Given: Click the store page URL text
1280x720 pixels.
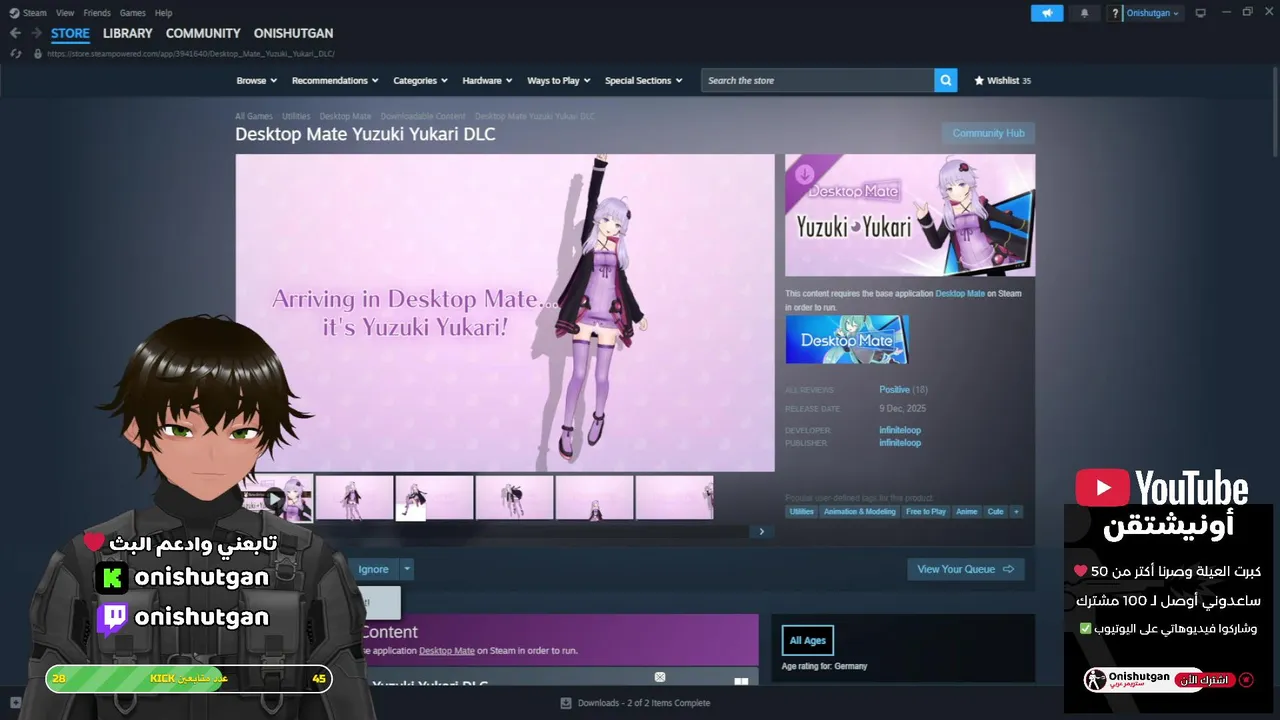Looking at the screenshot, I should pos(191,54).
